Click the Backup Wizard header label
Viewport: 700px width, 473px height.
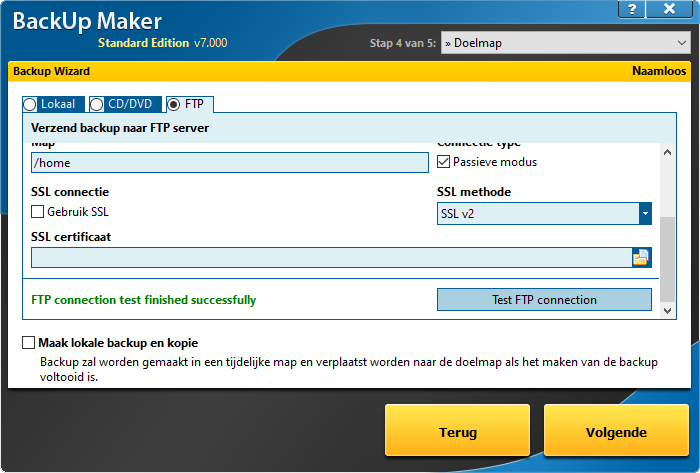coord(51,71)
